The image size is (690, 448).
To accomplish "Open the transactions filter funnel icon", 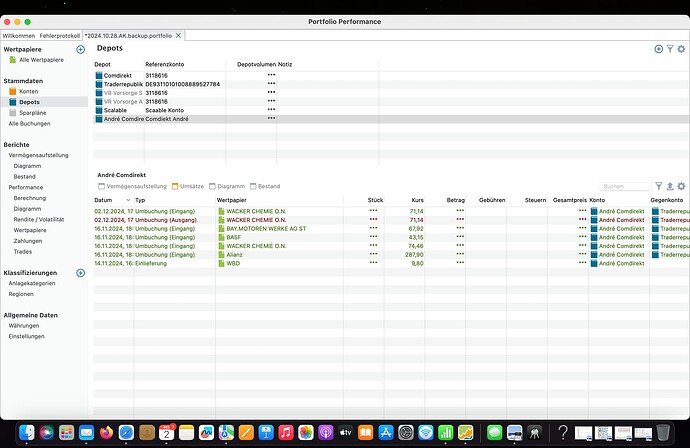I will pyautogui.click(x=658, y=186).
